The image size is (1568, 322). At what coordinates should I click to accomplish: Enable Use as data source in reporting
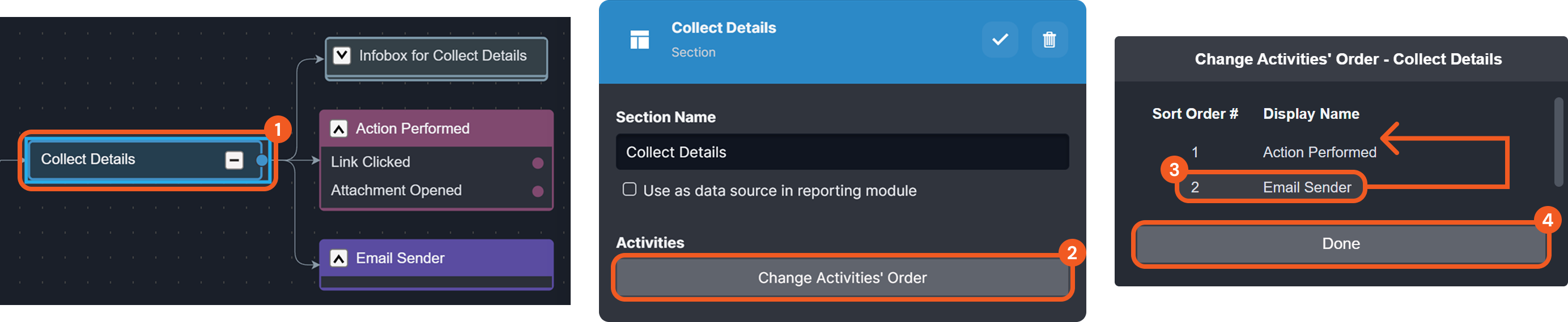pos(630,190)
